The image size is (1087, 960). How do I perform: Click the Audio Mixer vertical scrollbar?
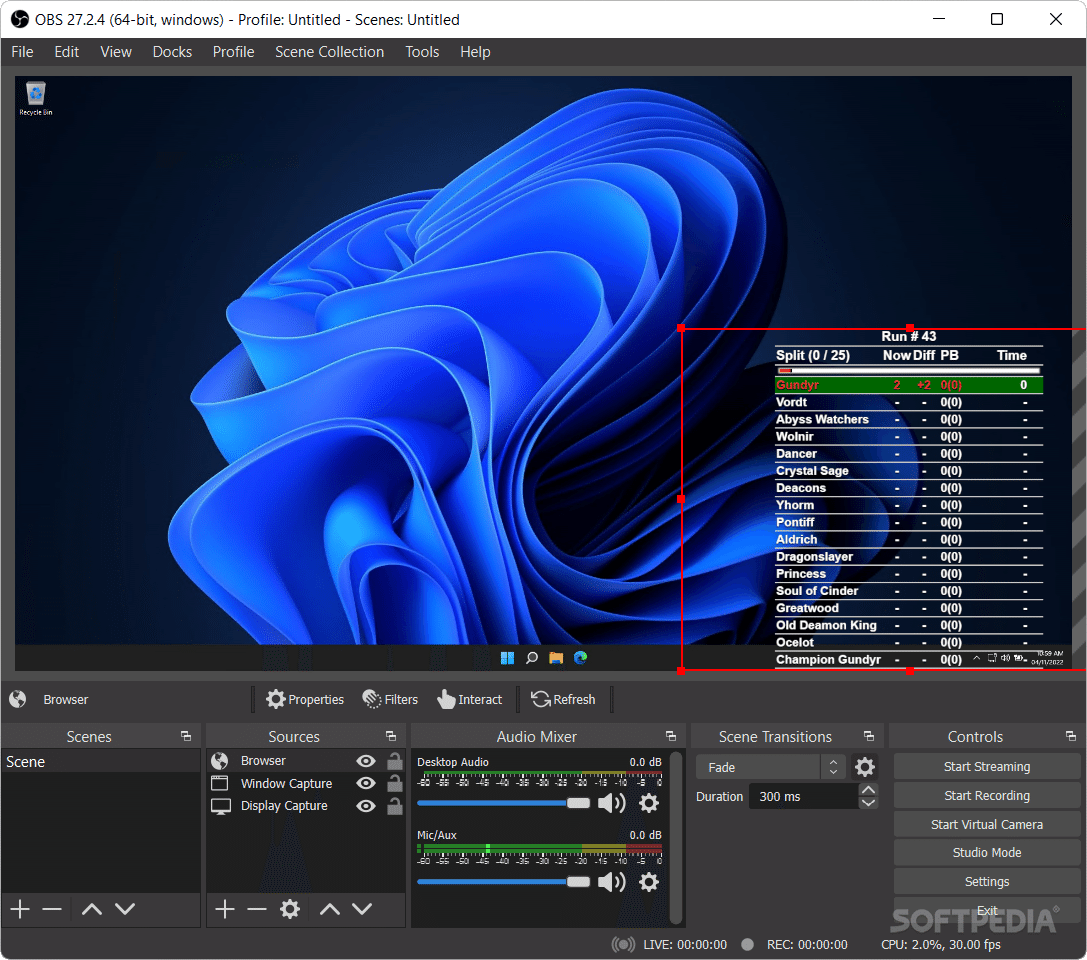click(x=676, y=837)
